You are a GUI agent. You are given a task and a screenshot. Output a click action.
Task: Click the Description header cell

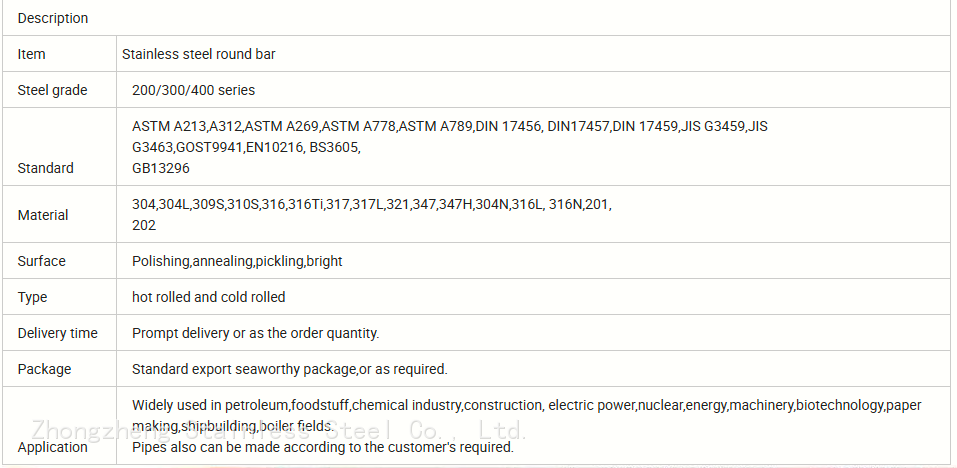53,18
